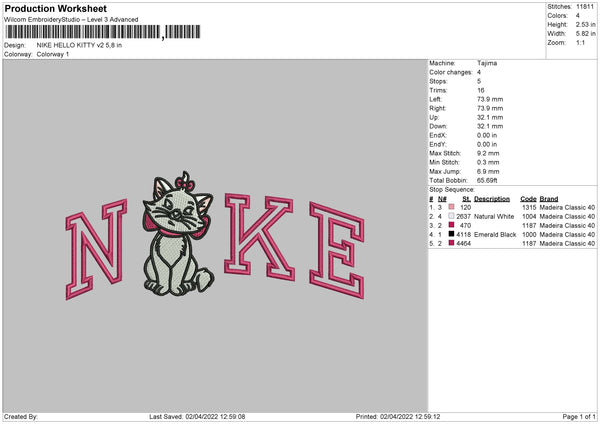The width and height of the screenshot is (600, 424).
Task: Click the 'EndY:' label
Action: pos(438,144)
